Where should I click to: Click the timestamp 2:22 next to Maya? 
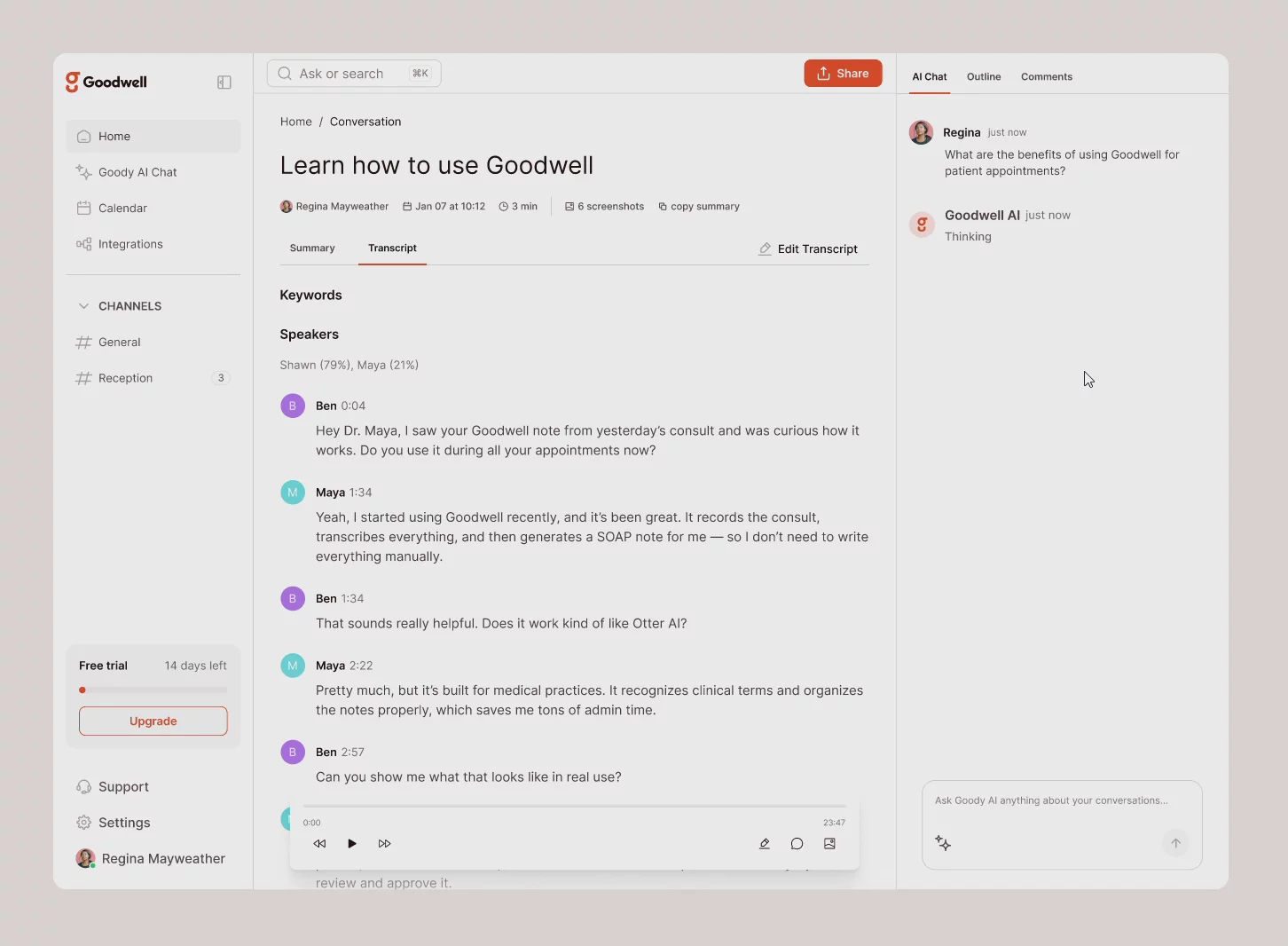361,666
